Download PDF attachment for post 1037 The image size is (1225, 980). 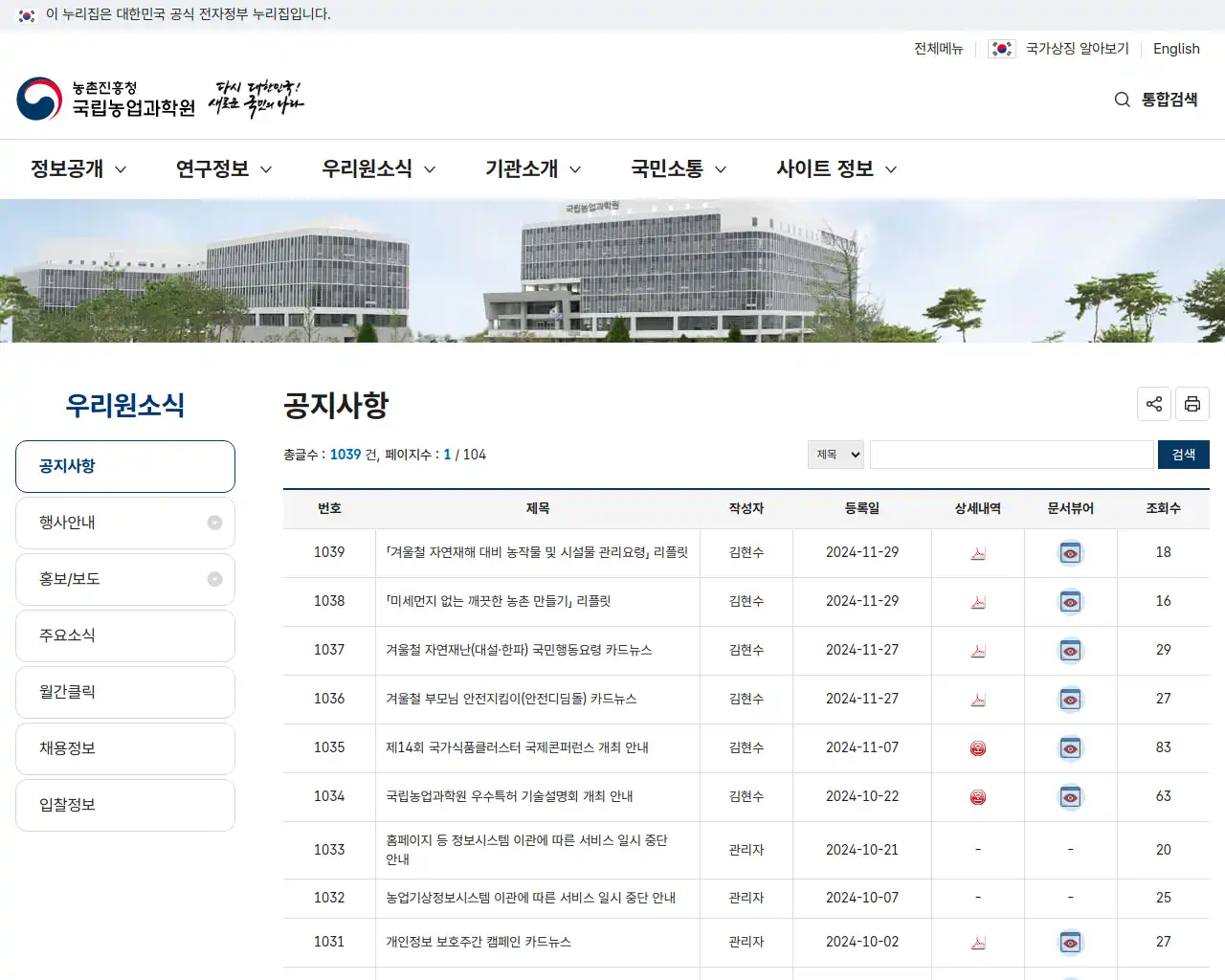click(978, 651)
